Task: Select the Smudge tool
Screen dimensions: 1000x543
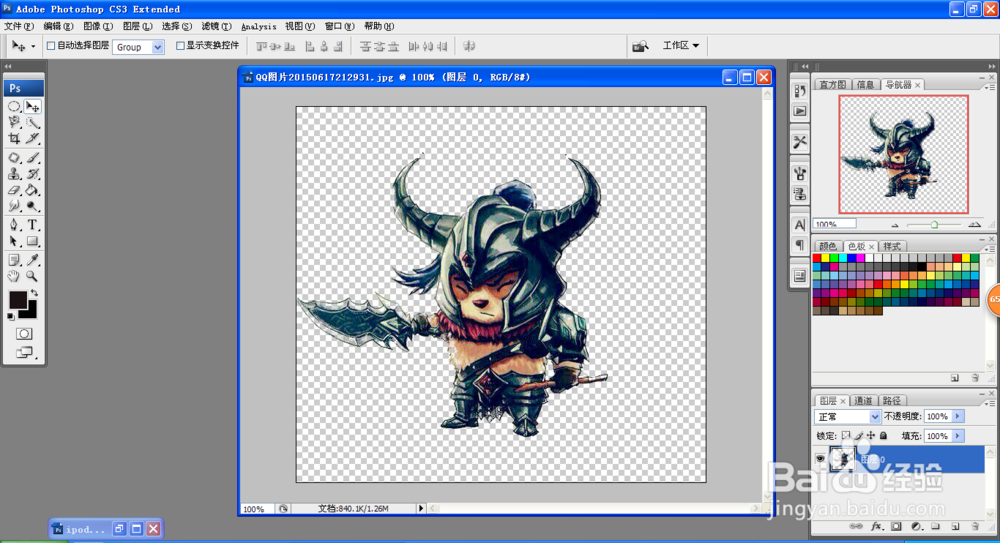Action: coord(14,206)
